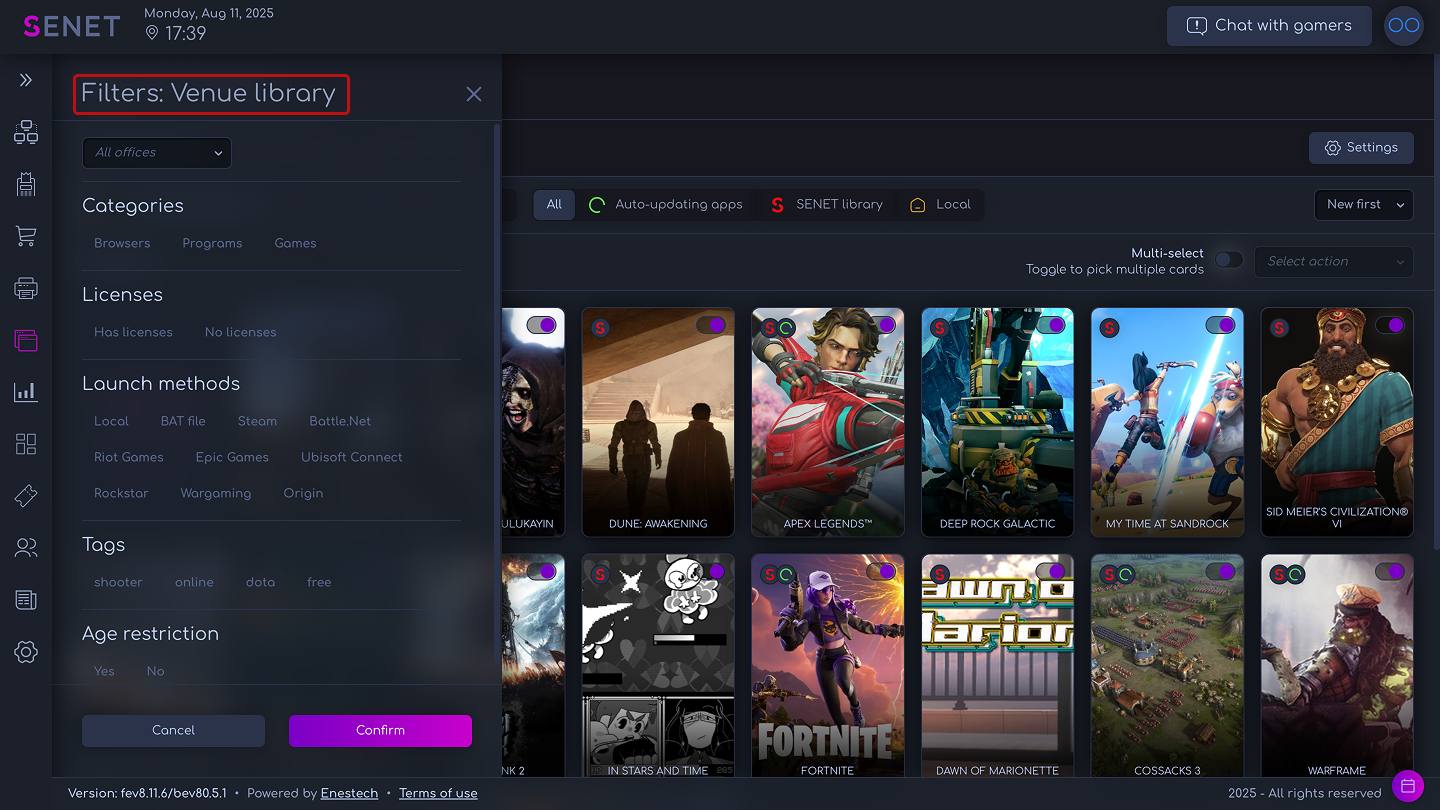
Task: Expand the sidebar with double-chevron icon
Action: (26, 80)
